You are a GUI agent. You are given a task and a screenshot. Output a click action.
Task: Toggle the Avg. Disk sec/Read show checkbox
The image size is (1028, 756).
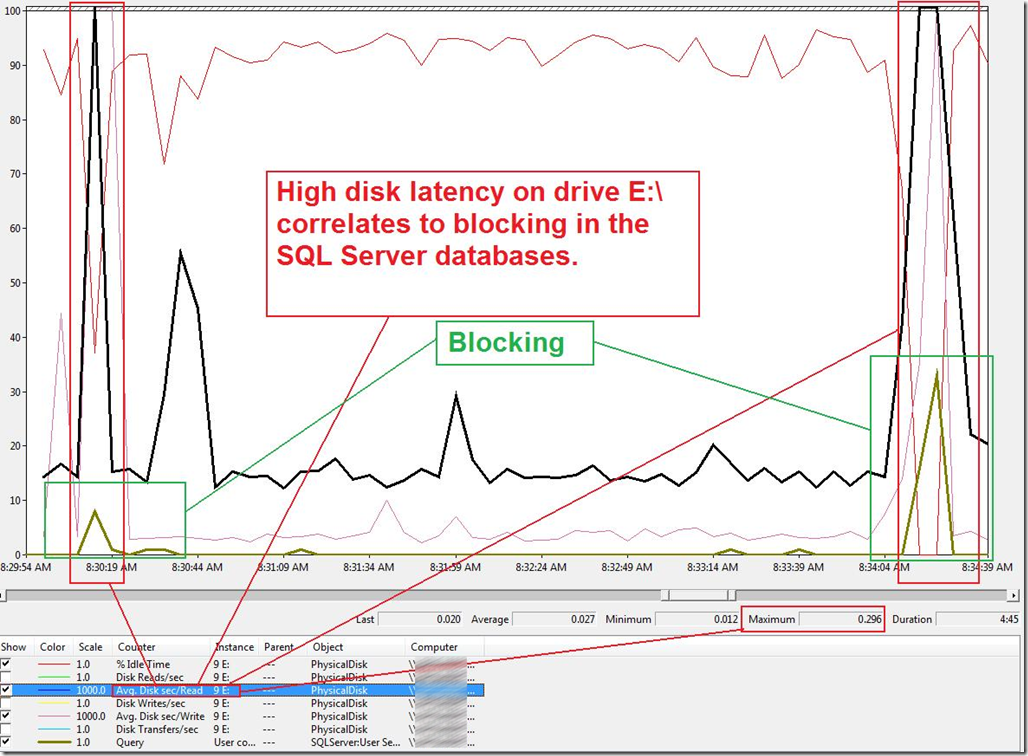coord(6,690)
